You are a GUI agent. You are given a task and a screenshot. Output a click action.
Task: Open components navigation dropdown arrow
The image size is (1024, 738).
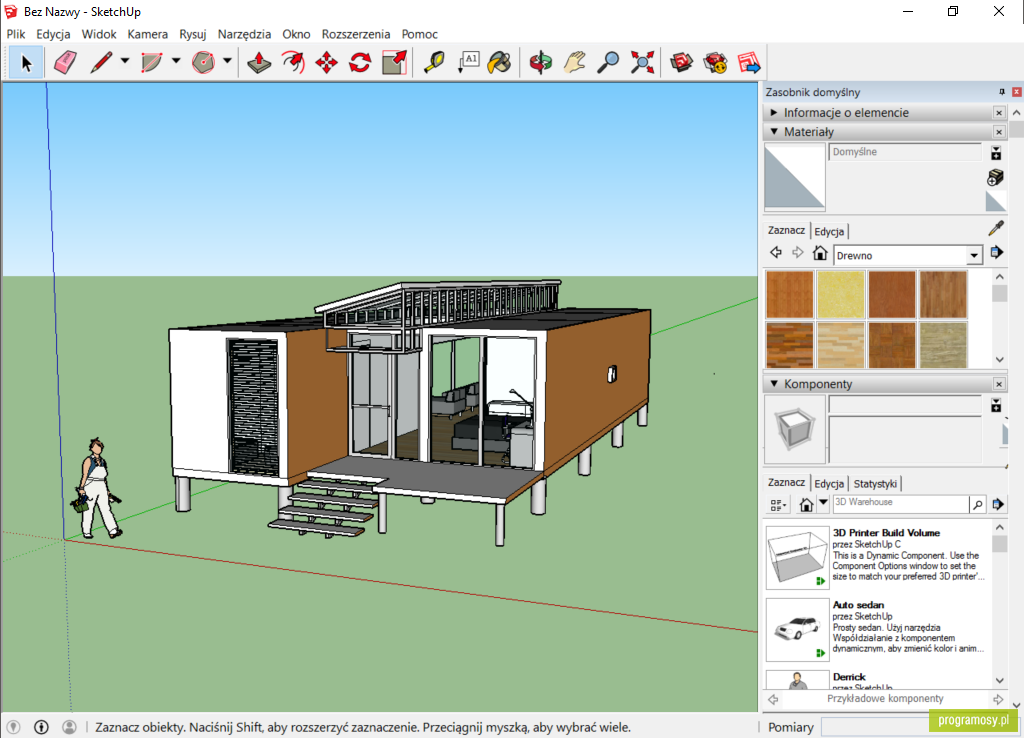click(x=824, y=503)
